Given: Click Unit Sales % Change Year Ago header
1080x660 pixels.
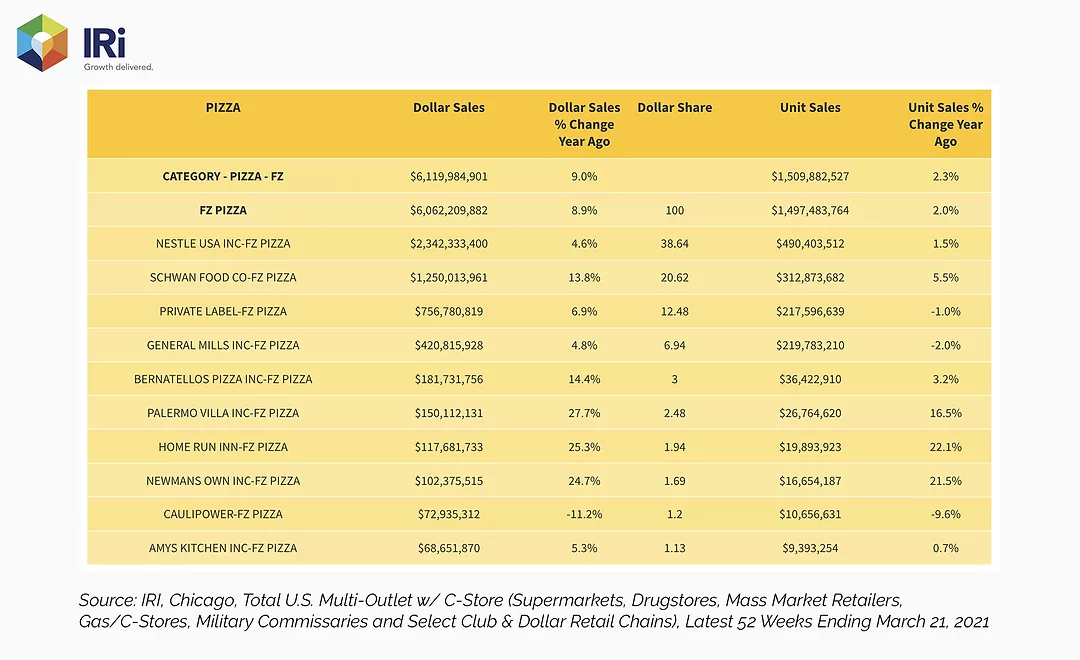Looking at the screenshot, I should click(x=945, y=124).
